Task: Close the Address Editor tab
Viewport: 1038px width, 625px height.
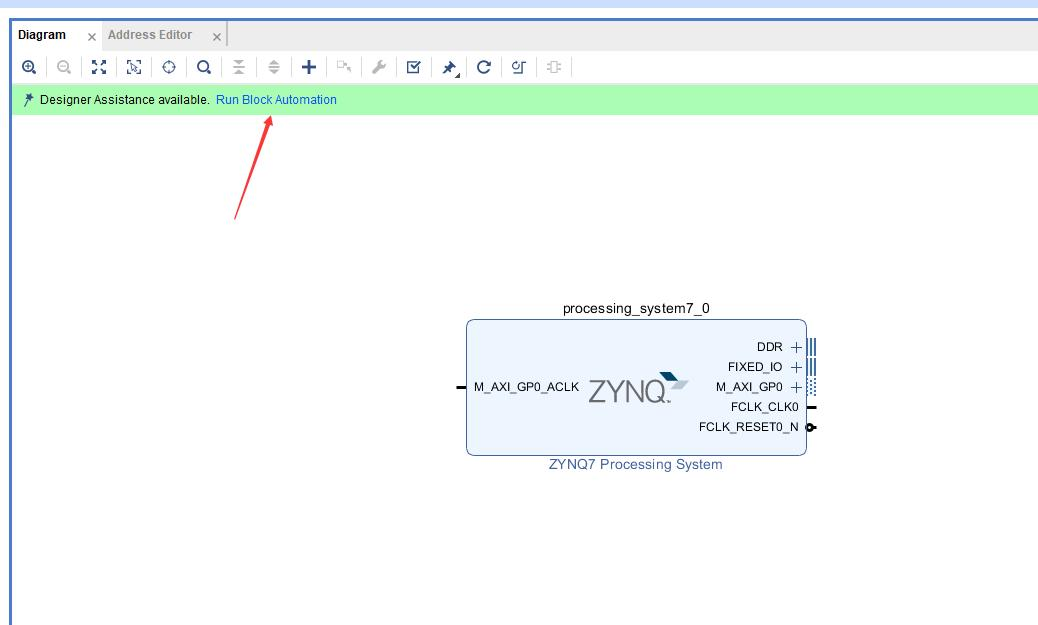Action: (216, 37)
